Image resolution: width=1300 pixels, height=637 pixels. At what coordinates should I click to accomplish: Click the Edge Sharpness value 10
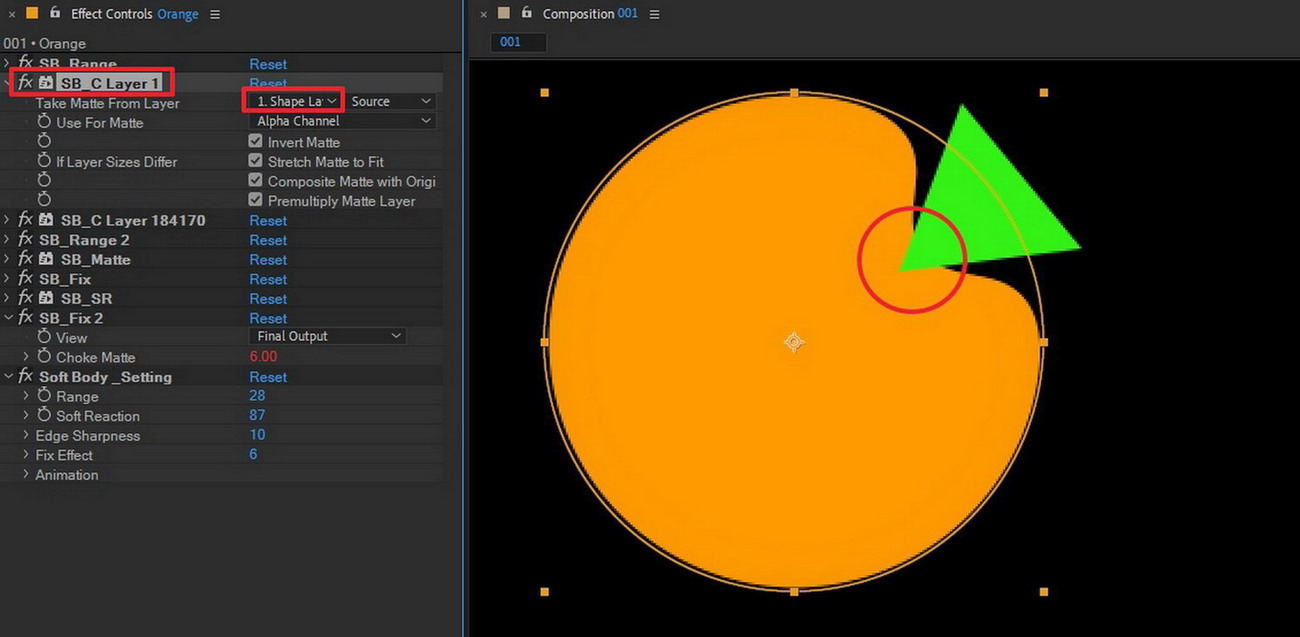[x=257, y=435]
